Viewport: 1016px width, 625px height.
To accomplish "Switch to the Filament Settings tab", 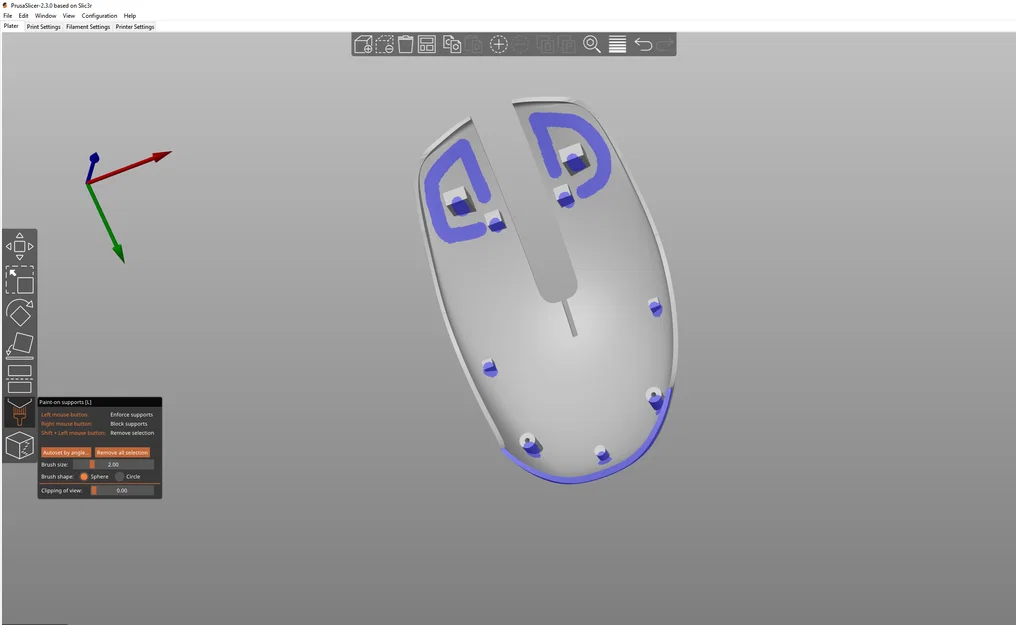I will 88,26.
